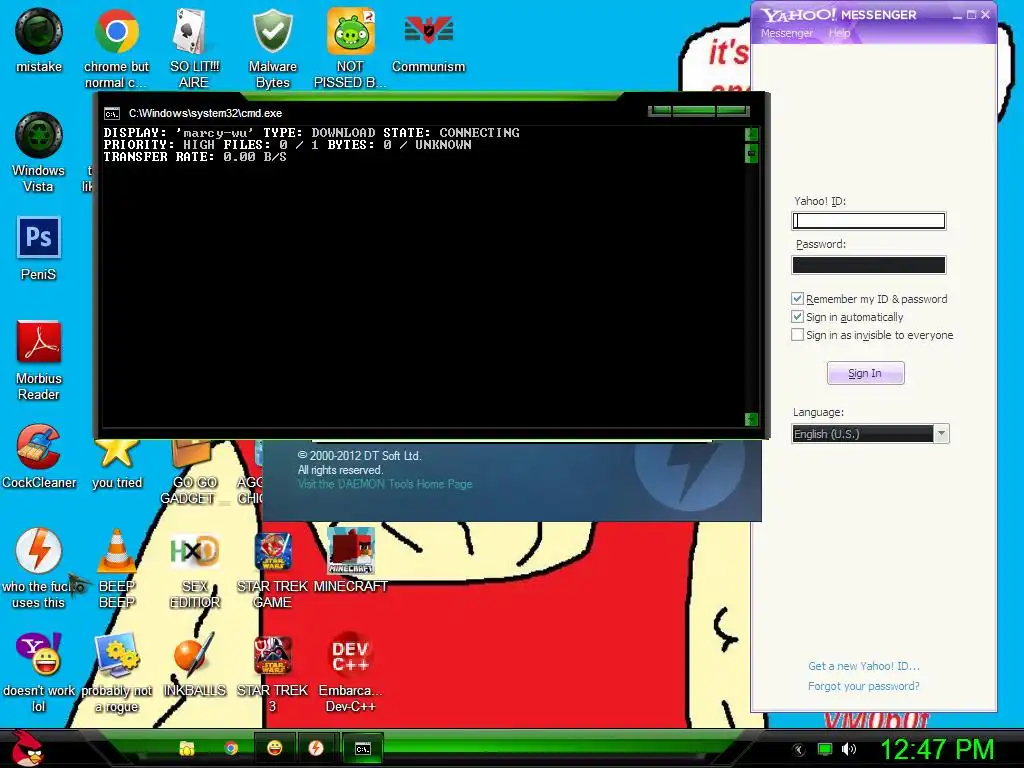
Task: Open the HxD hex editor desktop icon
Action: (x=194, y=552)
